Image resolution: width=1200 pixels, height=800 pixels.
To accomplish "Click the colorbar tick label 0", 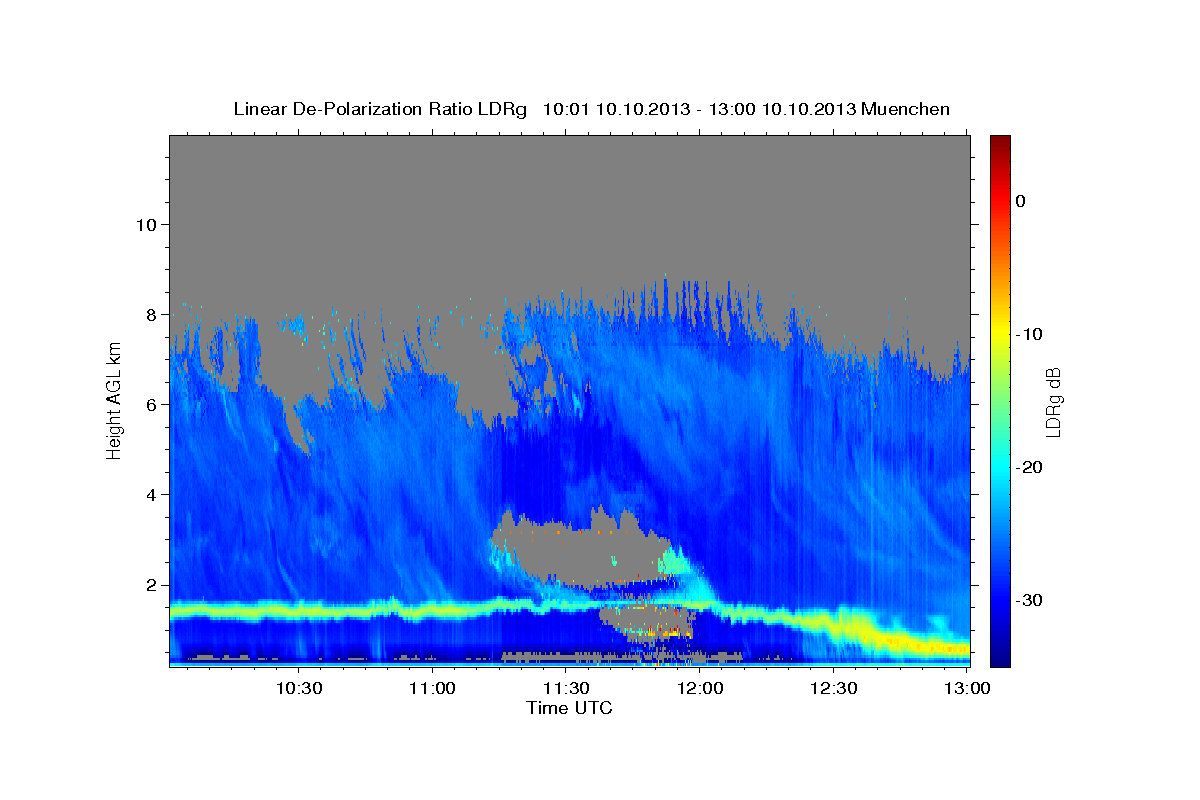I will 1020,201.
